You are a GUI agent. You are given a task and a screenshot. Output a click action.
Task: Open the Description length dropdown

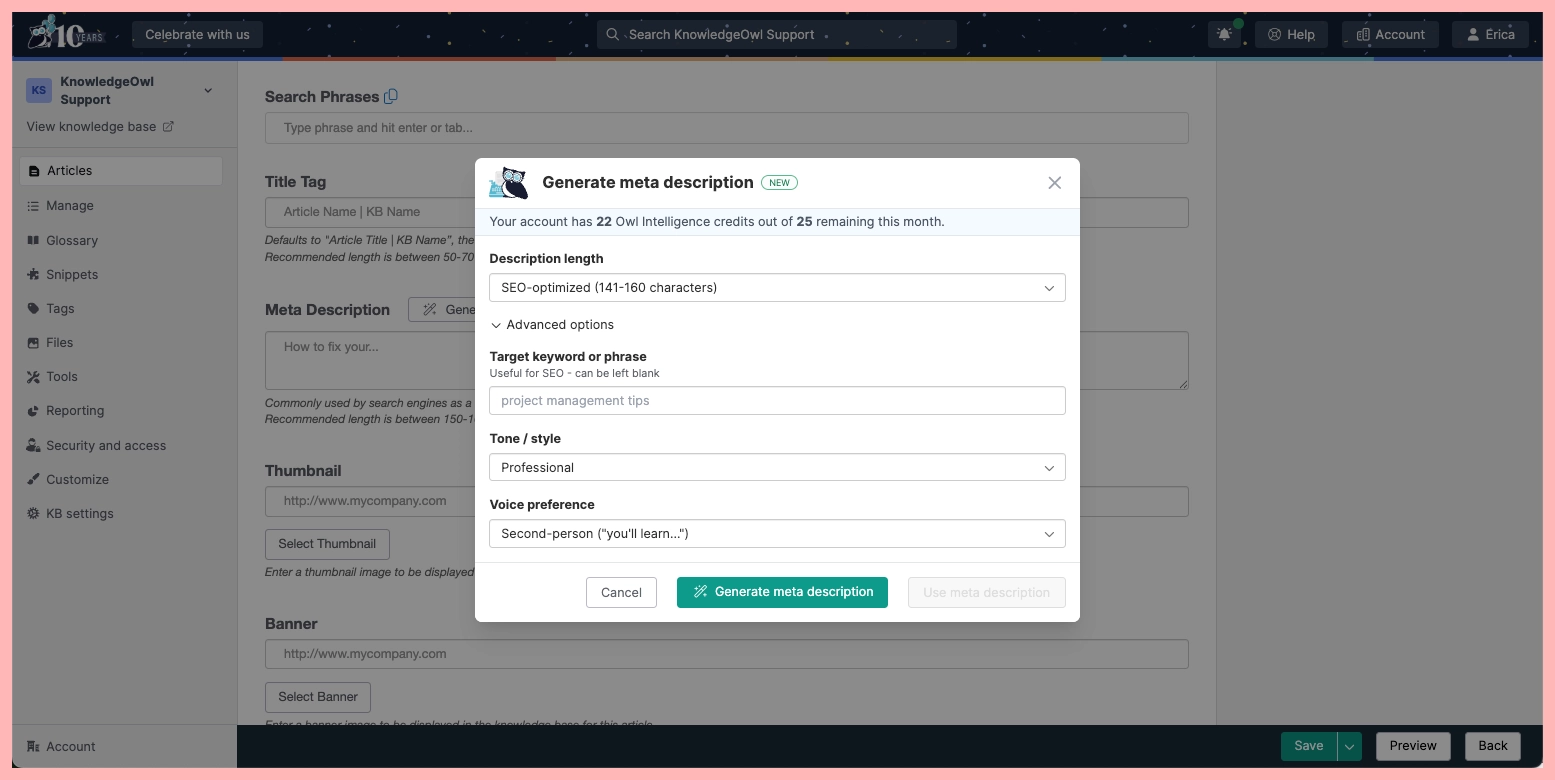[777, 287]
